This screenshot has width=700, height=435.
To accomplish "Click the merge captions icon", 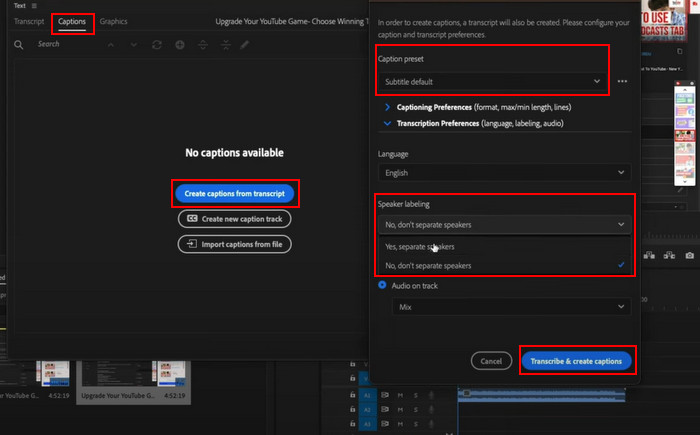I will click(226, 45).
